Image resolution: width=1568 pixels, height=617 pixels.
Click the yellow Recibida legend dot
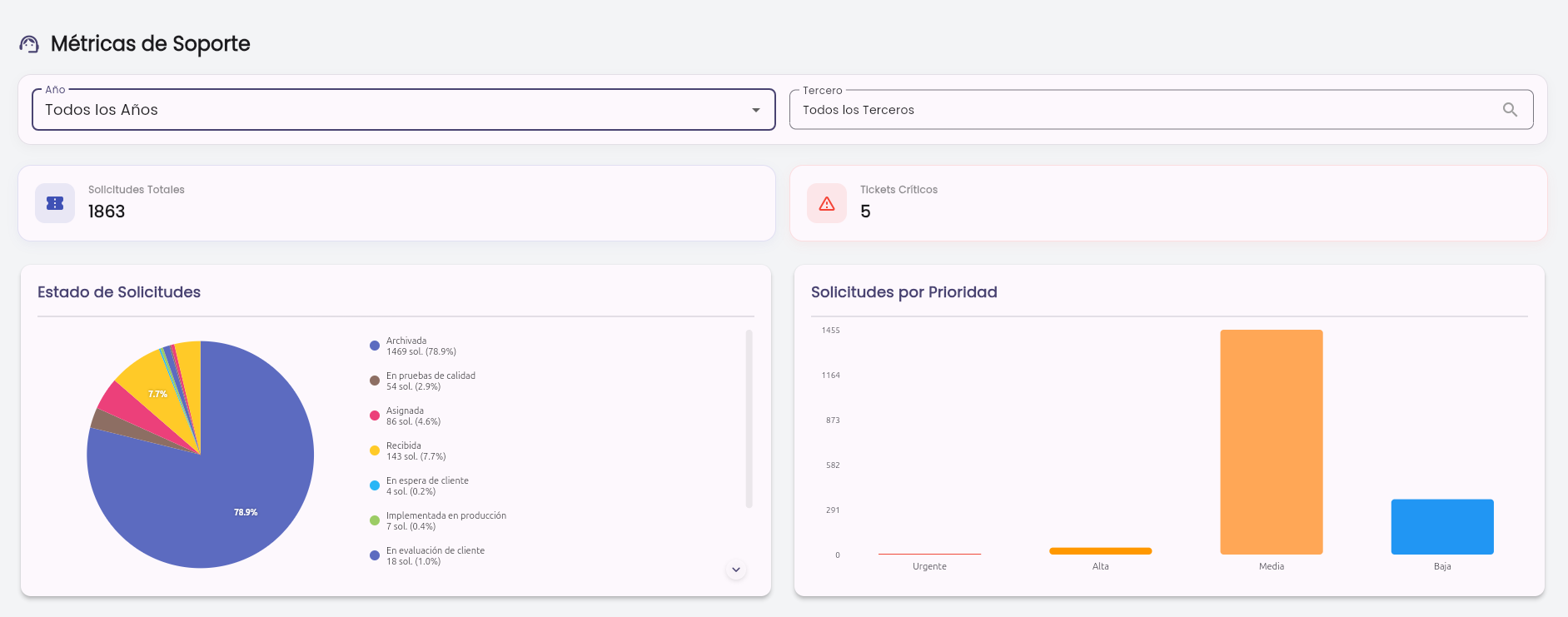(x=375, y=450)
